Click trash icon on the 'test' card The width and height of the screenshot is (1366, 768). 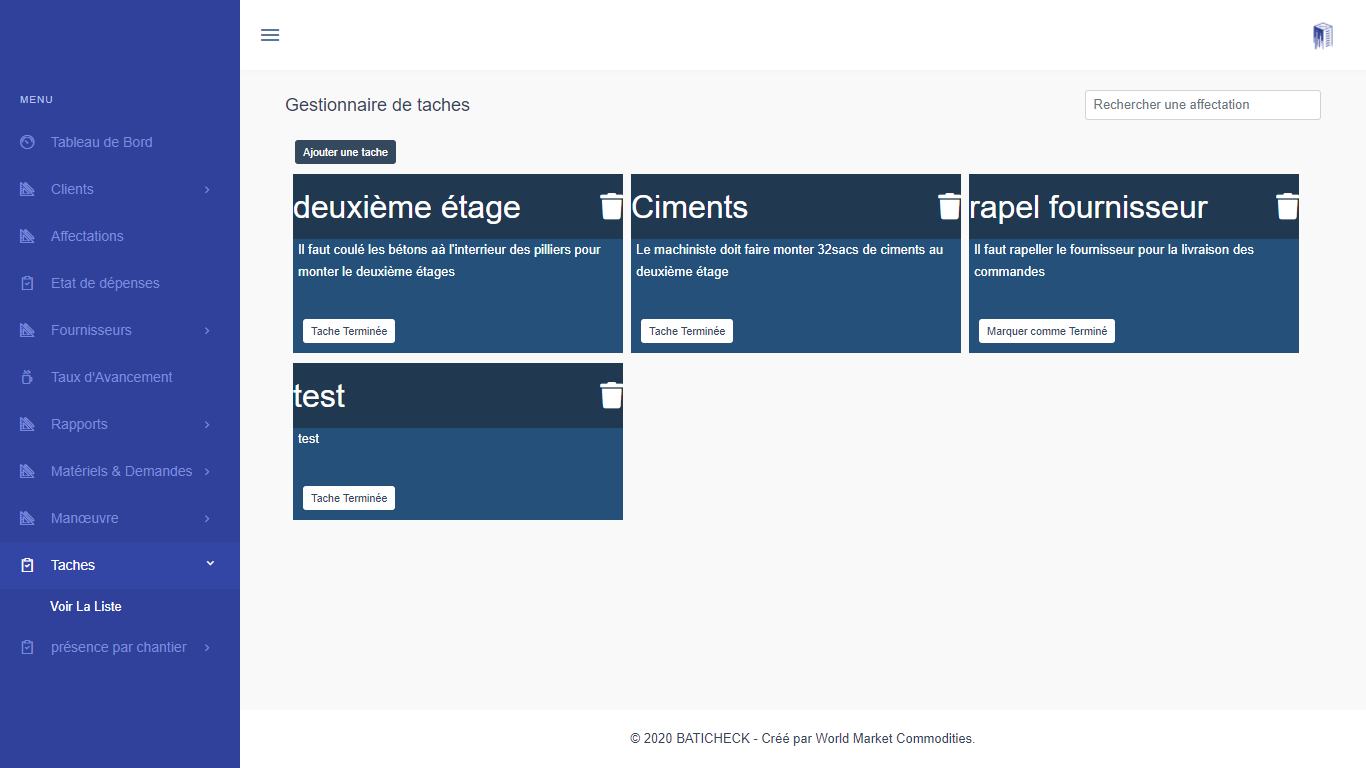[x=611, y=396]
